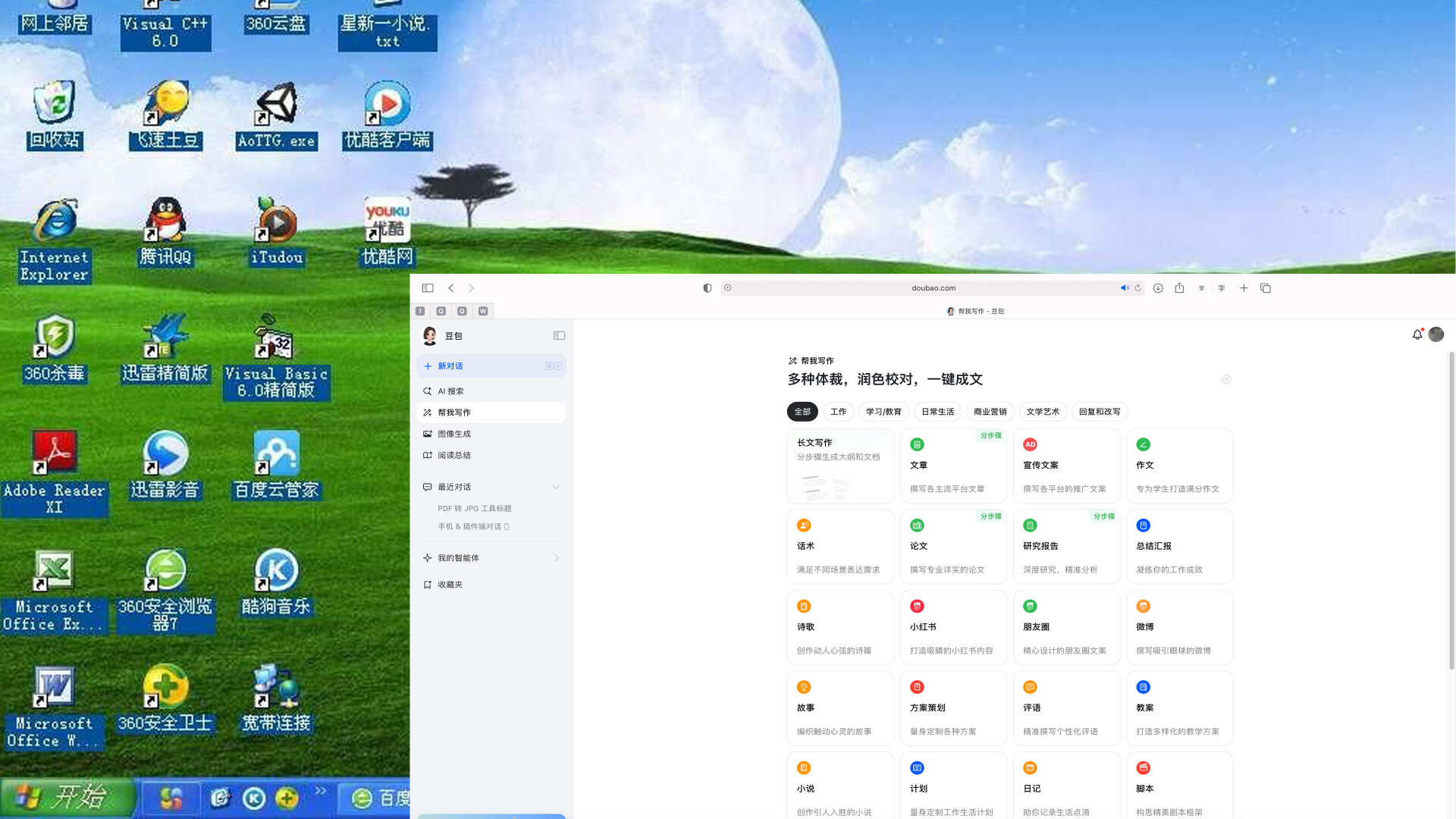Open the 总结汇报 writing card
The height and width of the screenshot is (819, 1456).
(1179, 546)
